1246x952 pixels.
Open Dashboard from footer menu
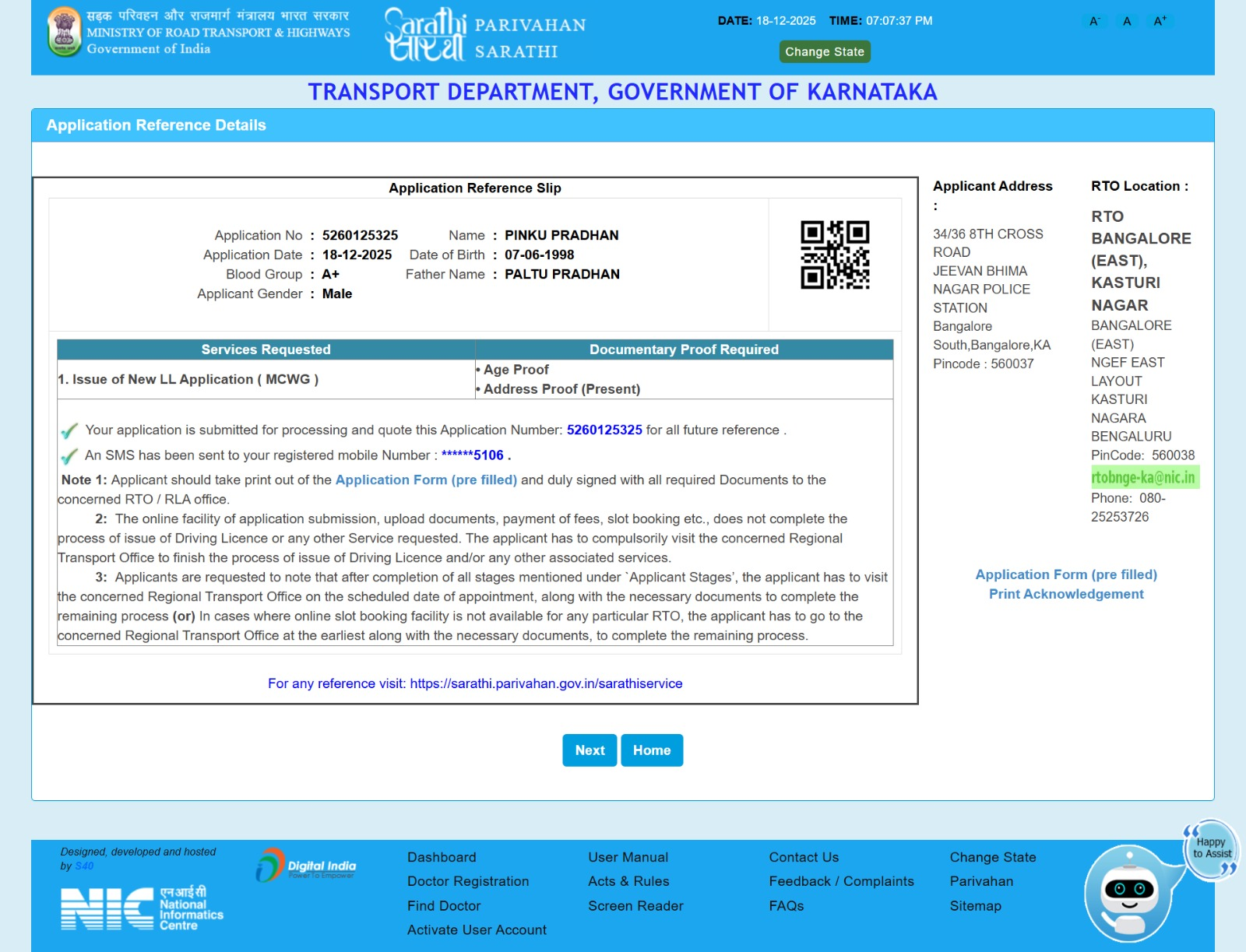[x=442, y=857]
